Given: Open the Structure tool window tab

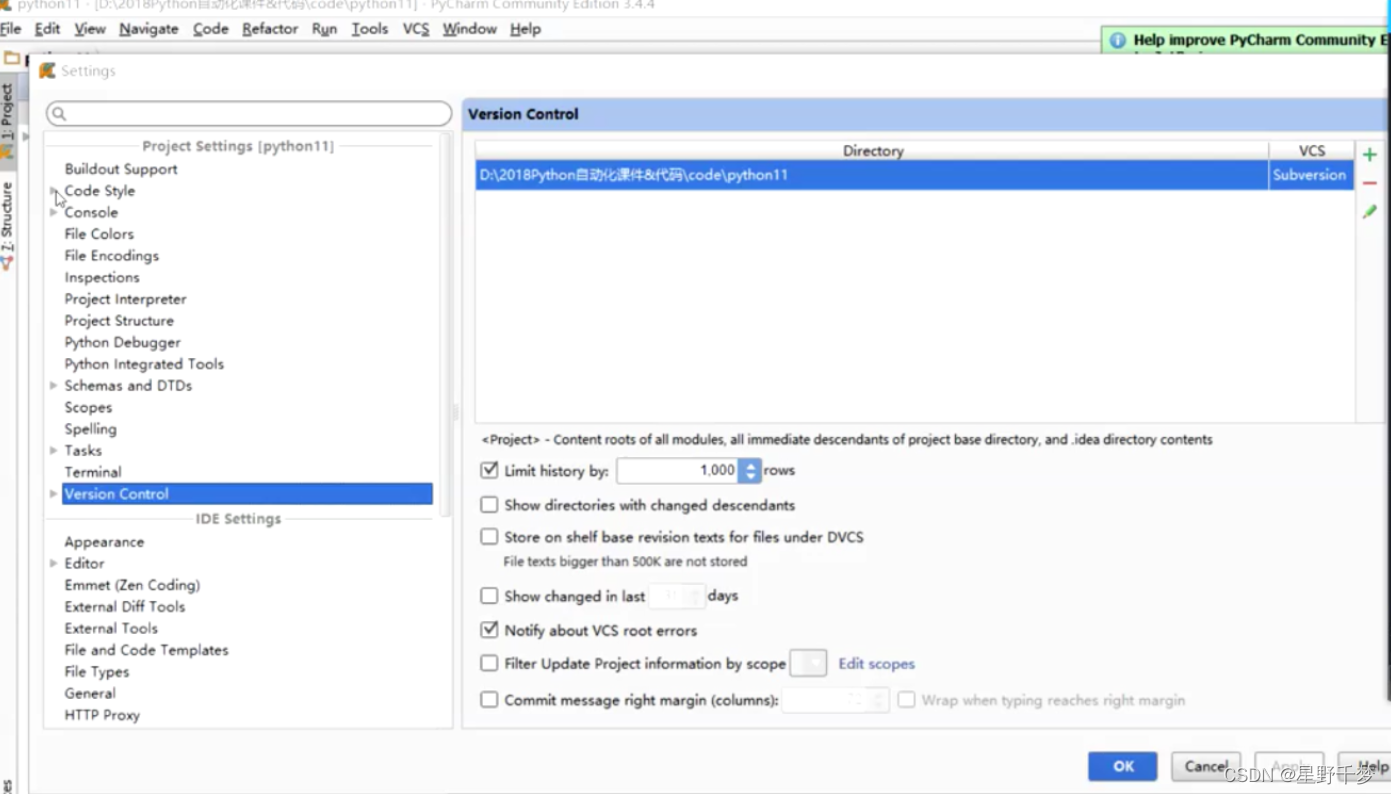Looking at the screenshot, I should click(7, 225).
